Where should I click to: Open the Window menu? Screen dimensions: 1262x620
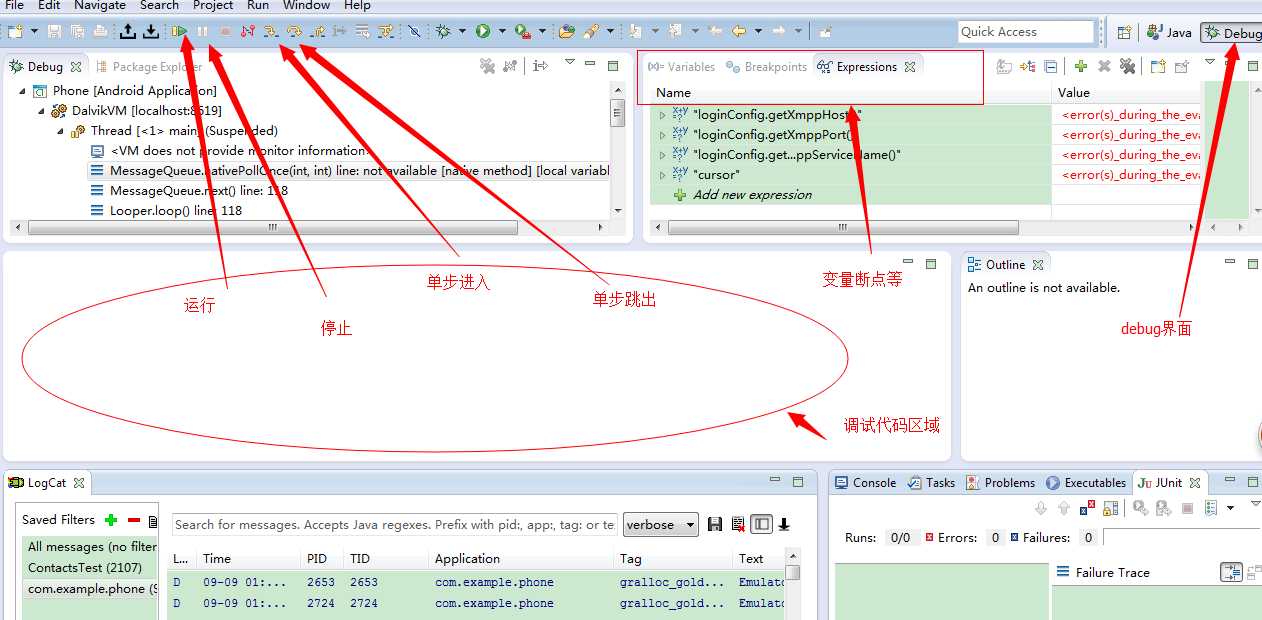click(x=307, y=6)
